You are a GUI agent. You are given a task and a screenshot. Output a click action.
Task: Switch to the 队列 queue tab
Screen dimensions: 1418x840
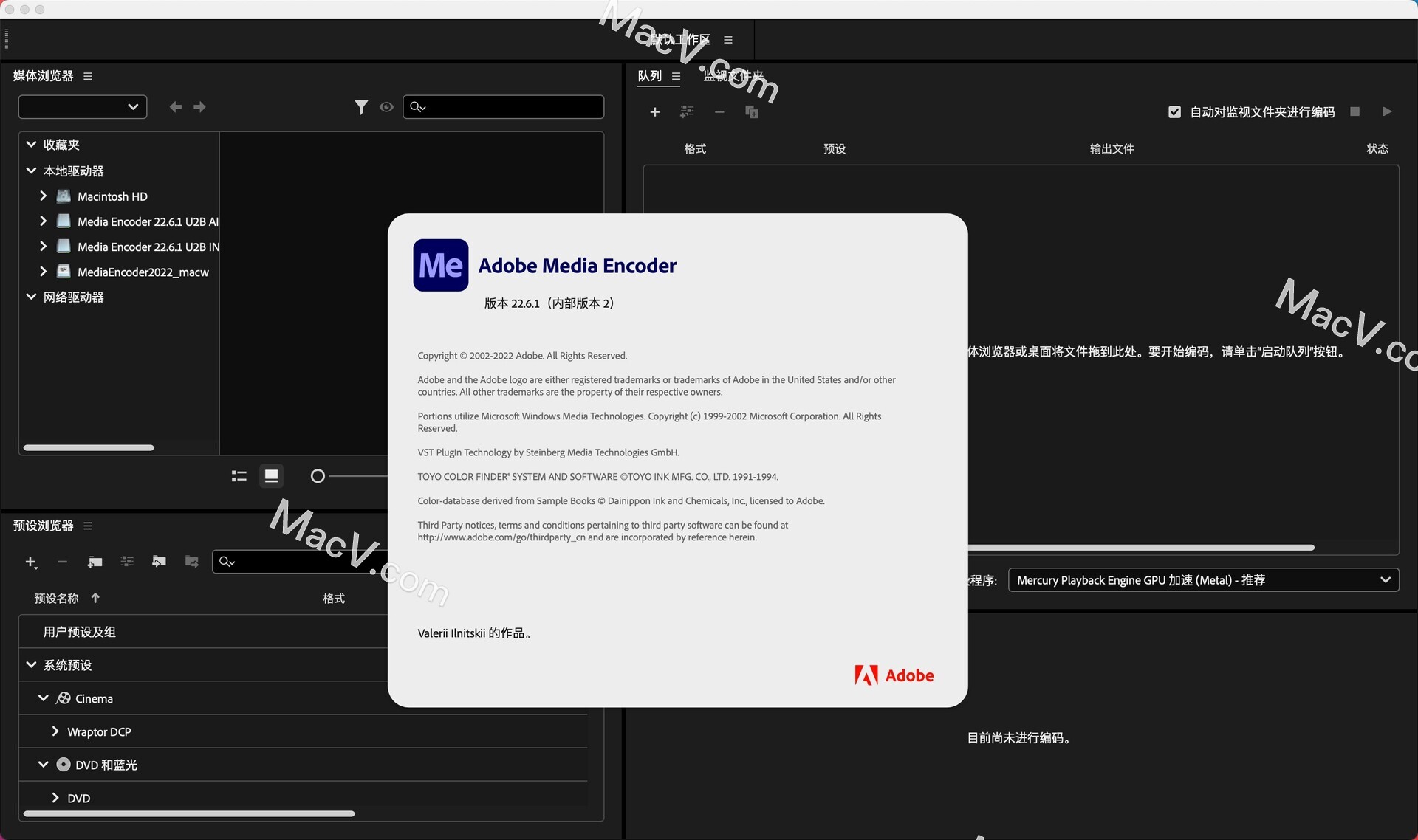click(x=650, y=76)
